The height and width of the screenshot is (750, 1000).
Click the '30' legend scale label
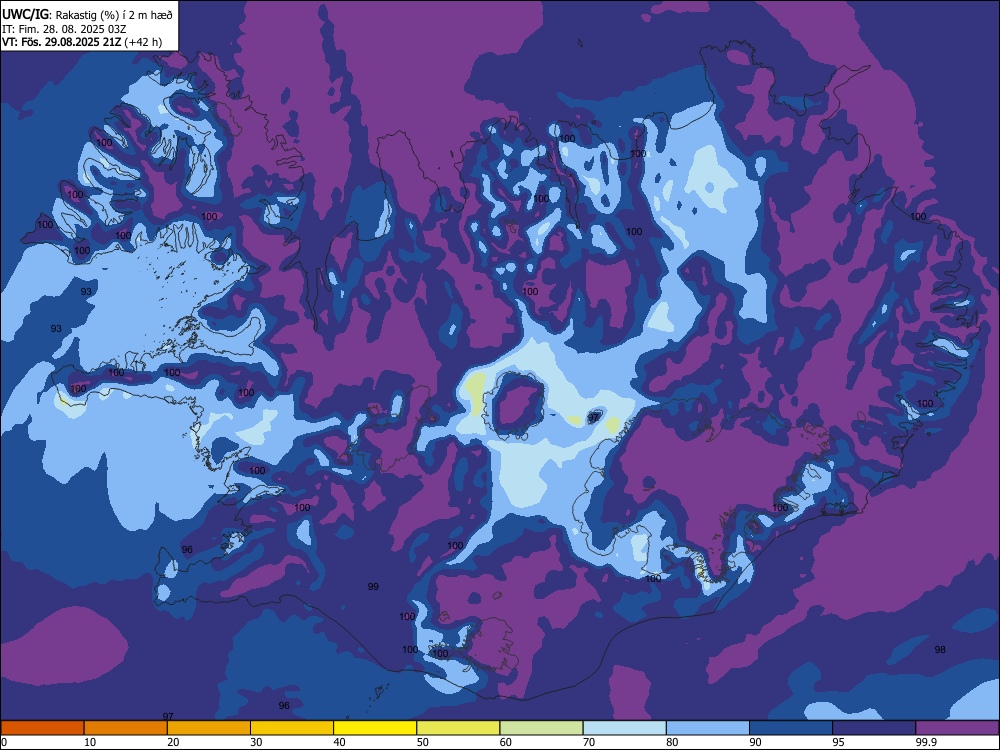[x=256, y=742]
